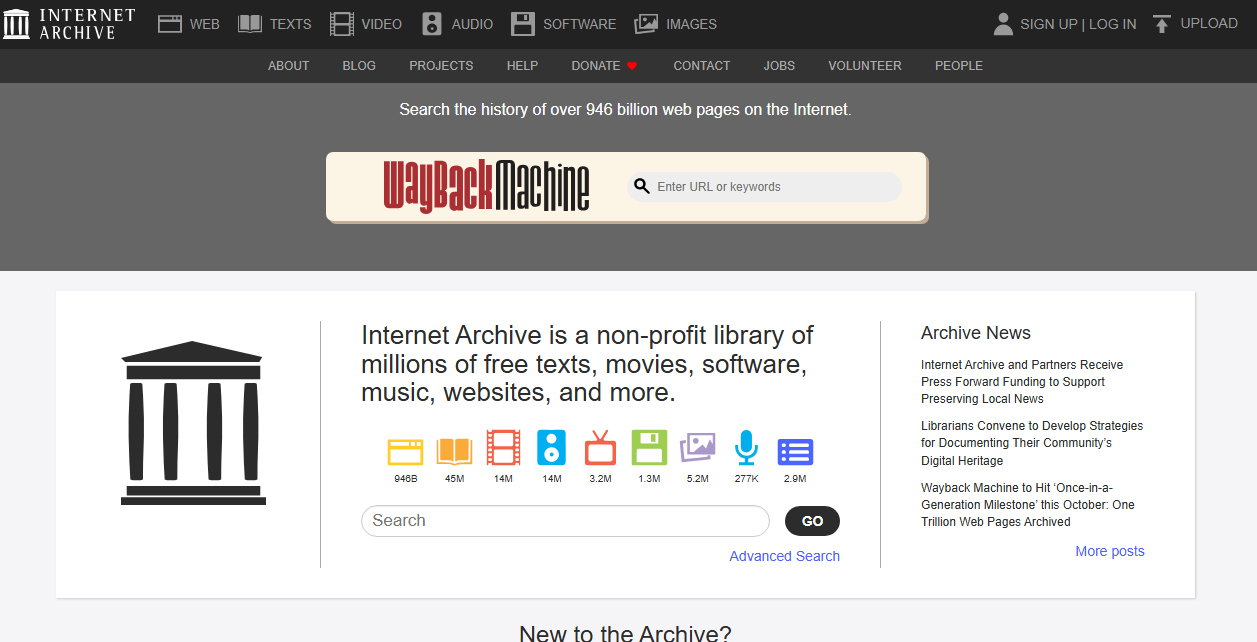The width and height of the screenshot is (1257, 642).
Task: Click the Internet Archive logo in top bar
Action: 69,24
